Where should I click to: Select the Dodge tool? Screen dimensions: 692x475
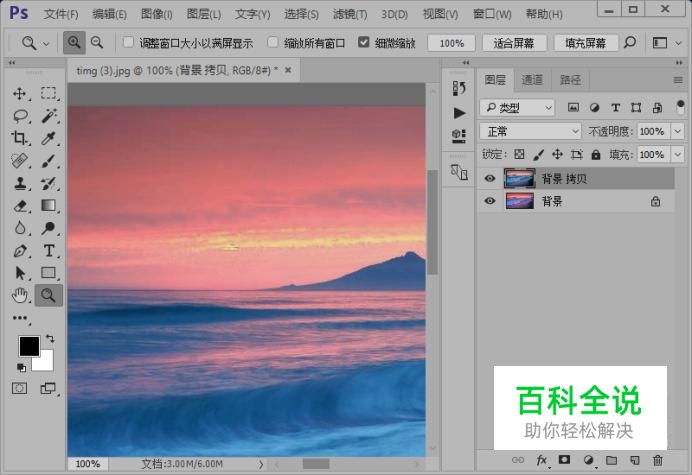[x=48, y=228]
